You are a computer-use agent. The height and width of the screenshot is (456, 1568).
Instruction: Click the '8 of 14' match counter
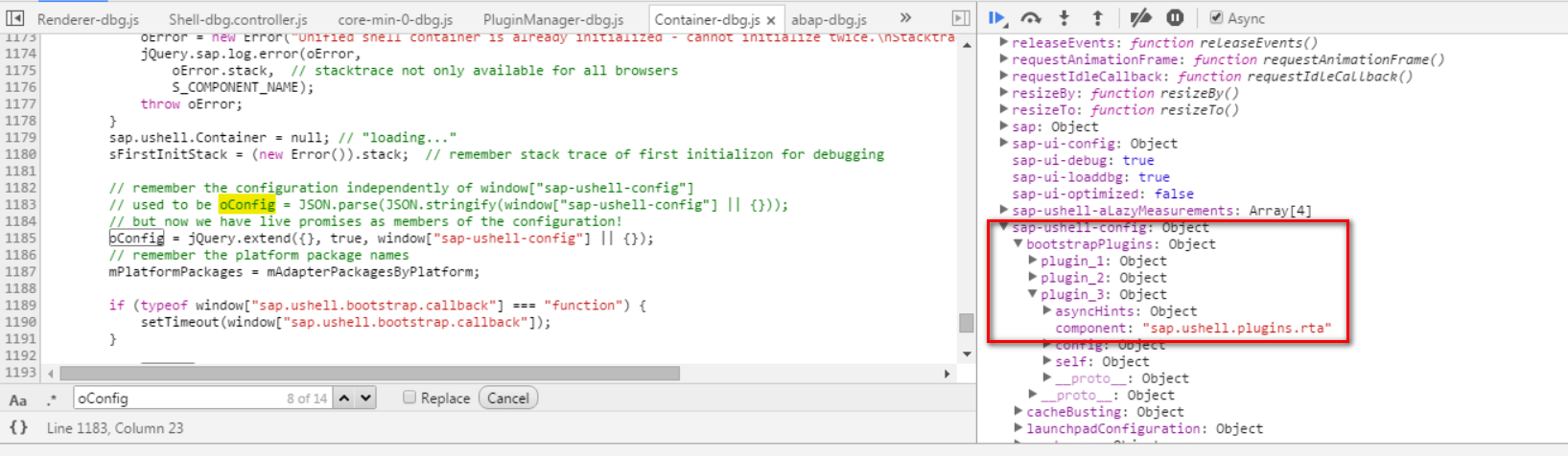307,399
